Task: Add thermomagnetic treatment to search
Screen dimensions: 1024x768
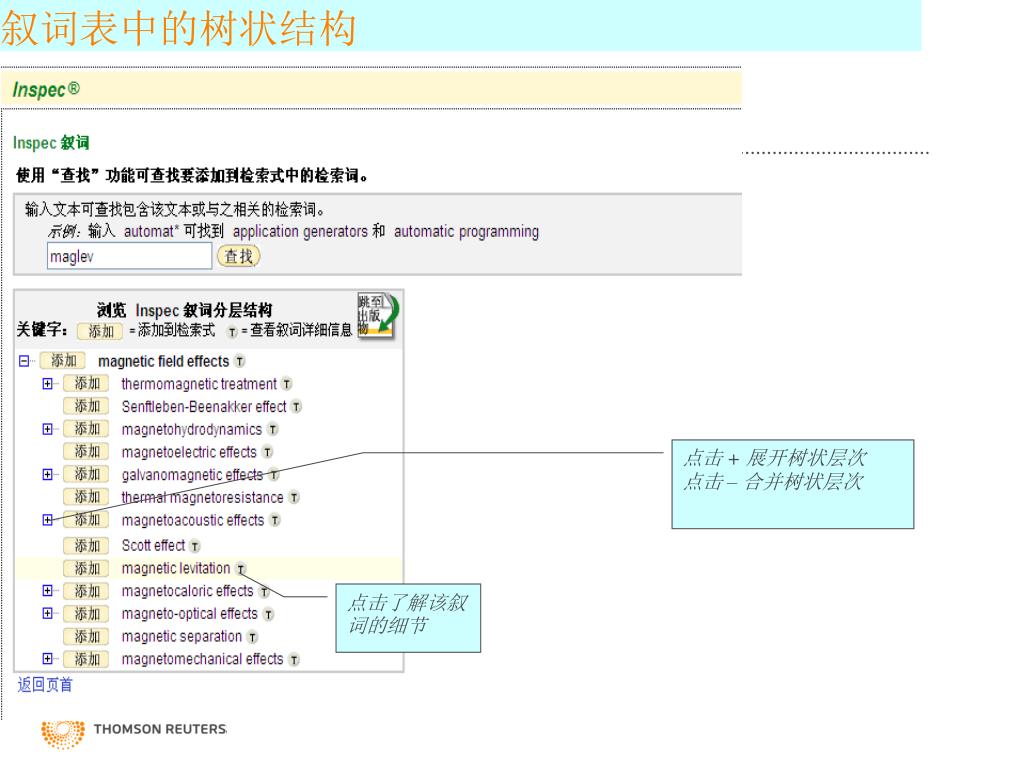Action: click(x=86, y=383)
